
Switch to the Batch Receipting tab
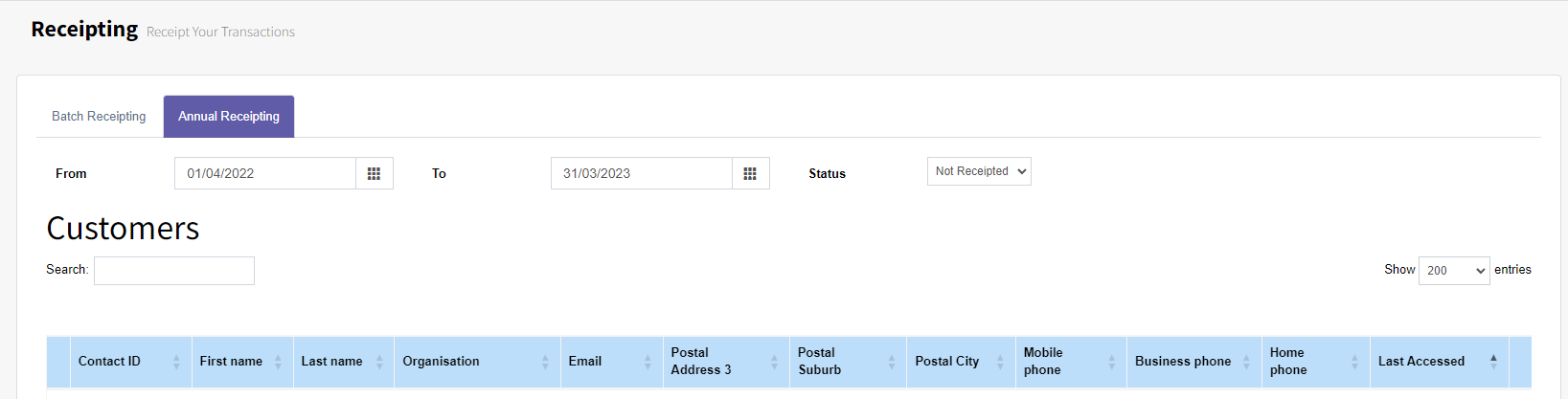(x=99, y=117)
